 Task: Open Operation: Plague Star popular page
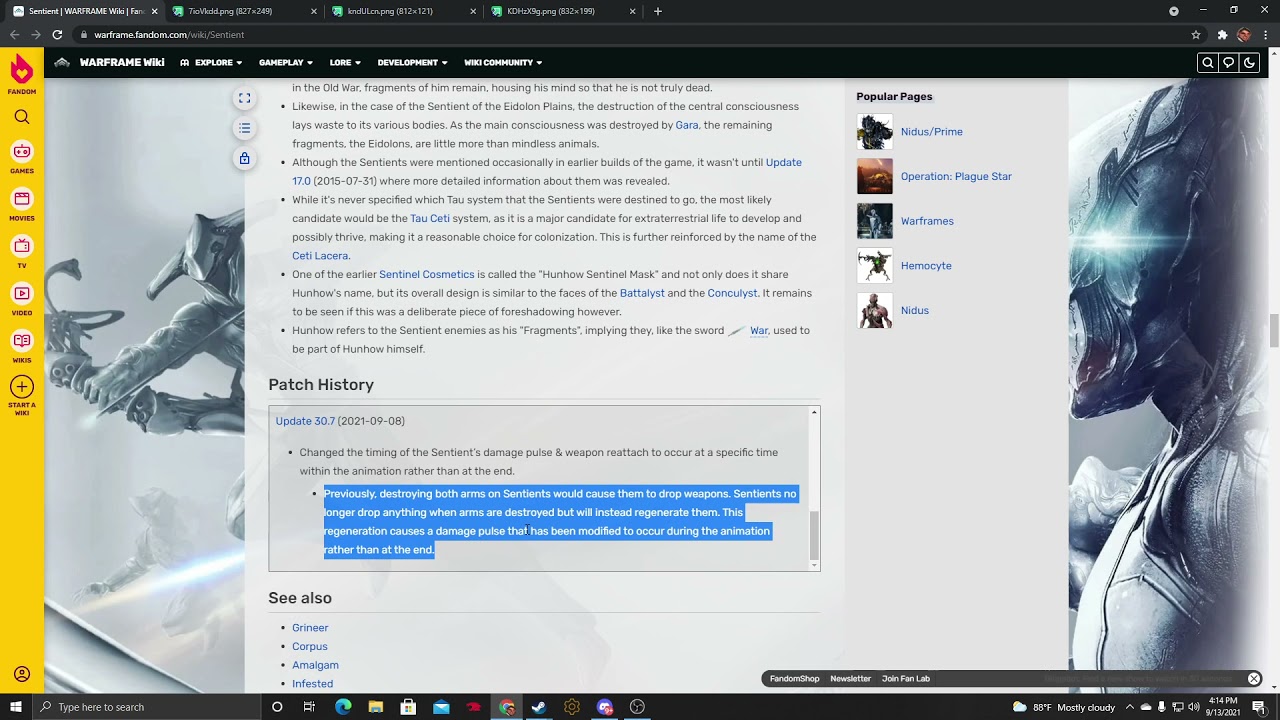click(x=956, y=177)
